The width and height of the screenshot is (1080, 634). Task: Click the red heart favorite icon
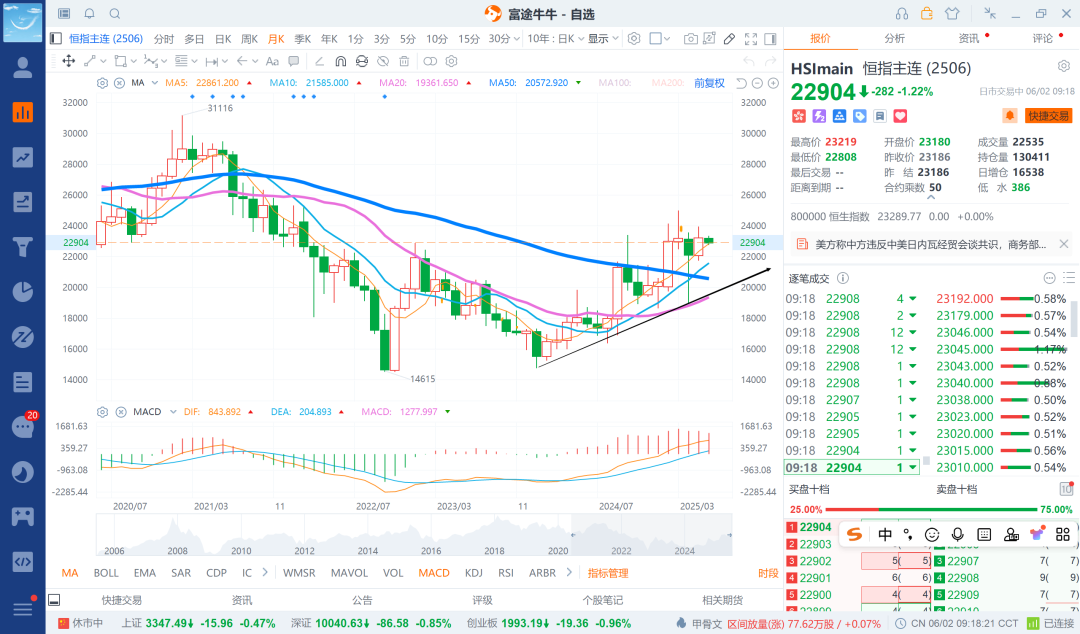pos(900,116)
